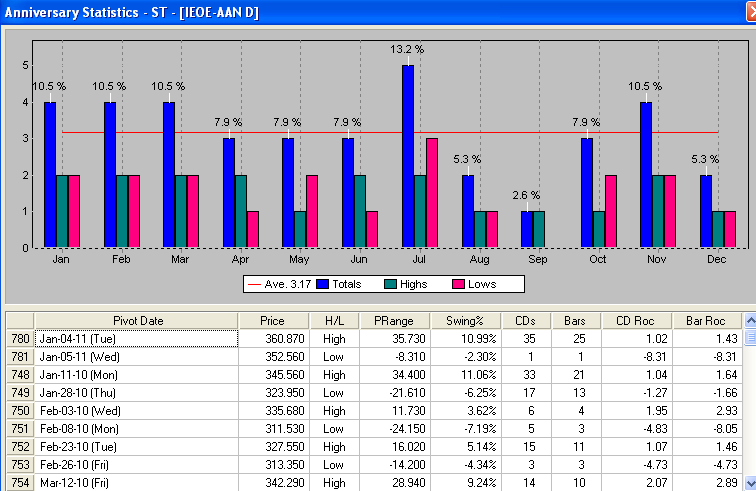Click the H/L column header
This screenshot has width=756, height=491.
(x=333, y=320)
